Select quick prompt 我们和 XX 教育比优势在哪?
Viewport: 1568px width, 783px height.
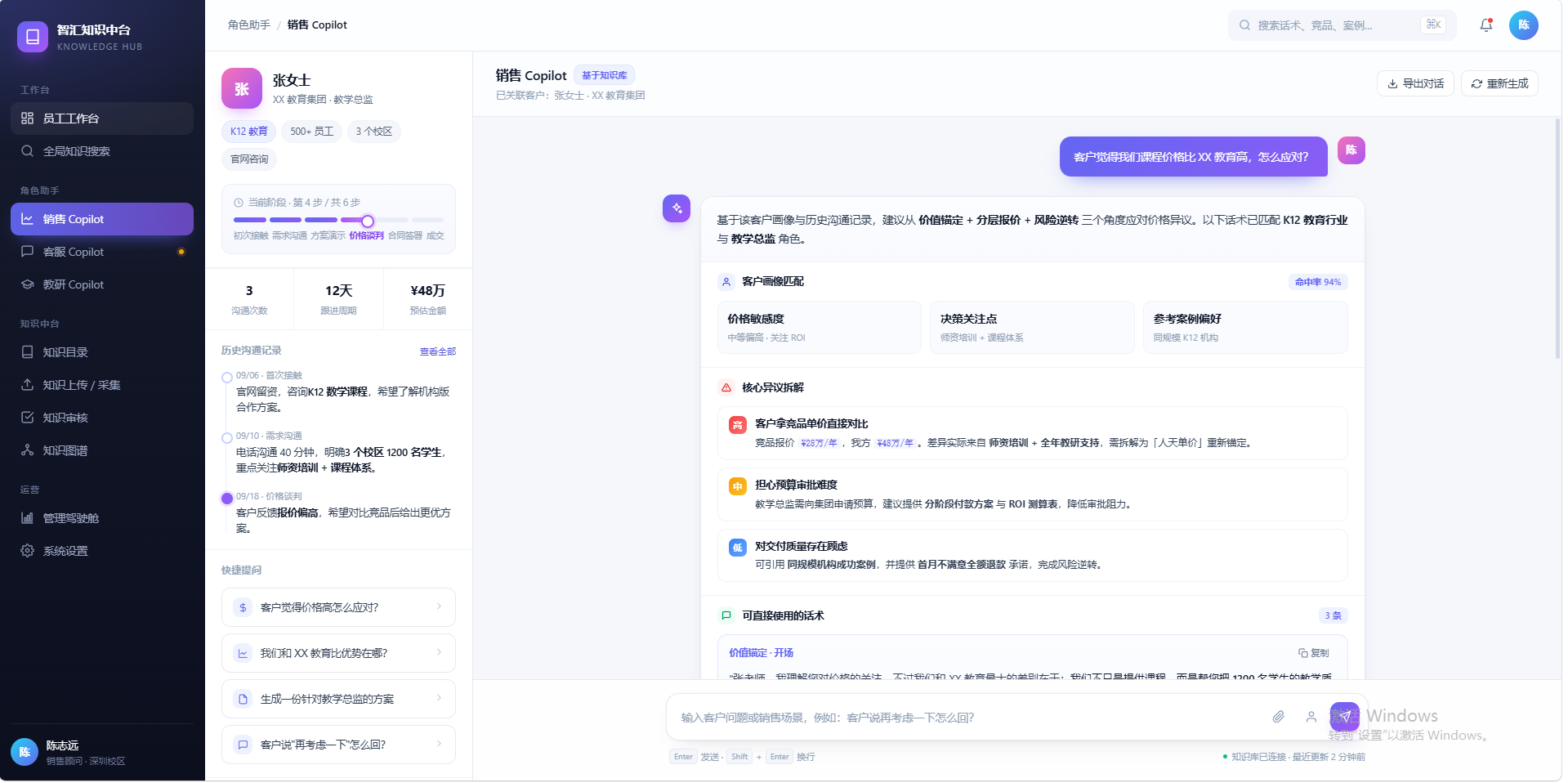pyautogui.click(x=338, y=653)
